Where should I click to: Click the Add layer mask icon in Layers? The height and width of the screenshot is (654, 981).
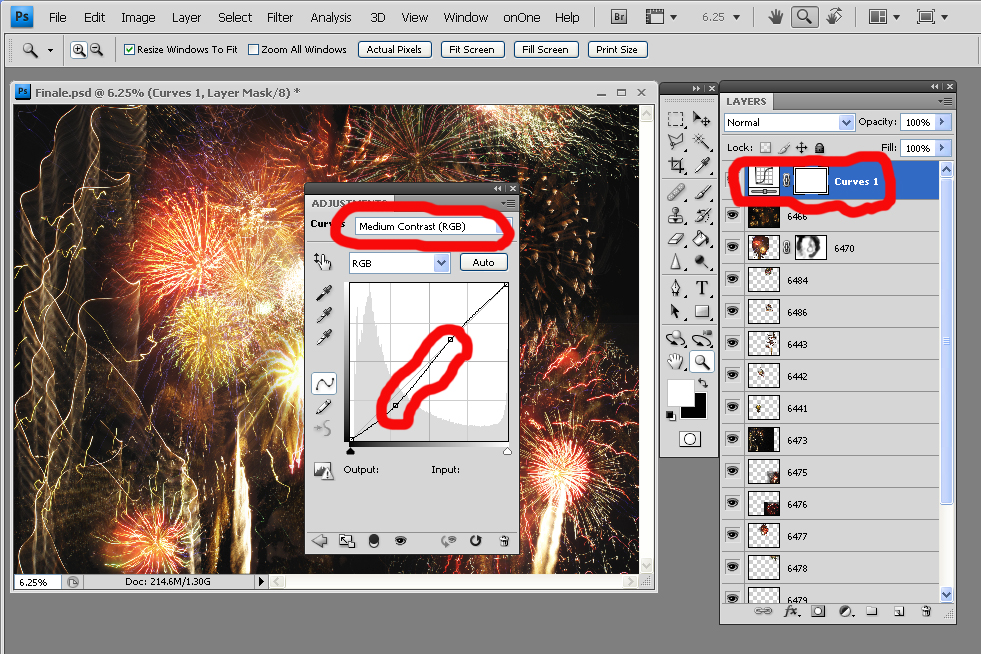point(818,610)
